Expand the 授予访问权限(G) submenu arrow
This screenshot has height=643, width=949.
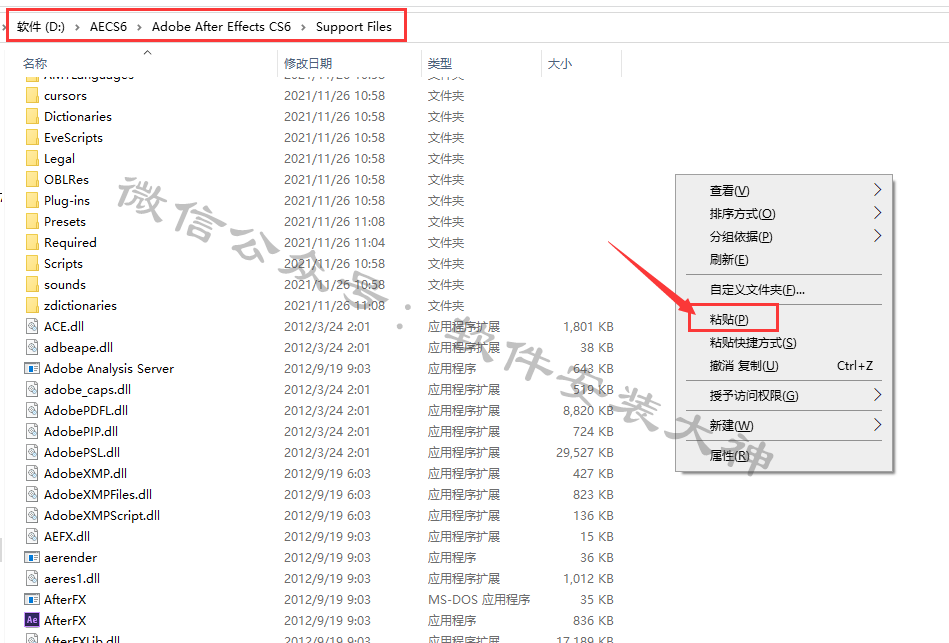[x=878, y=395]
